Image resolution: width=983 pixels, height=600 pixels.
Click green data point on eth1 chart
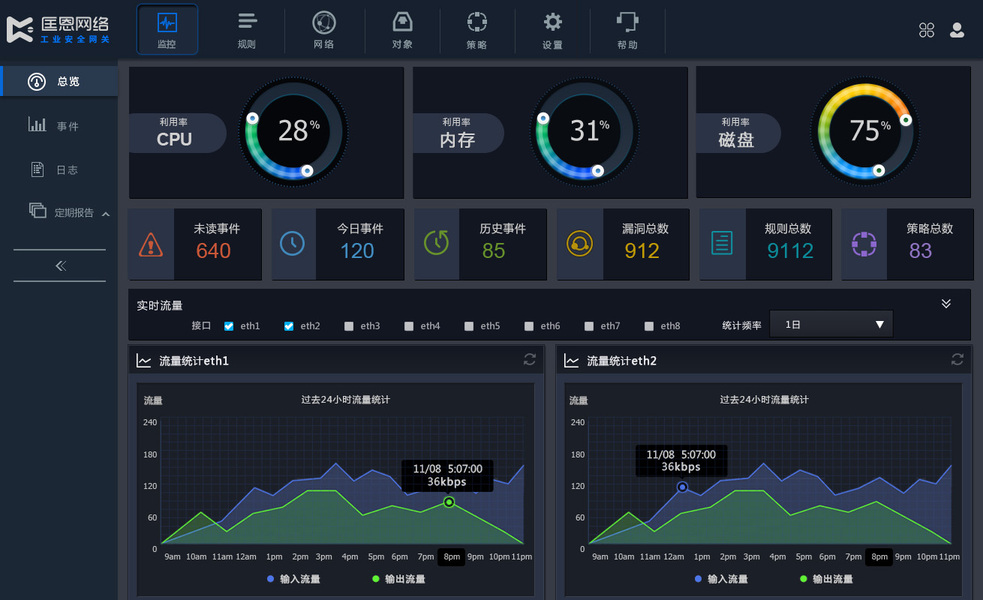point(449,502)
